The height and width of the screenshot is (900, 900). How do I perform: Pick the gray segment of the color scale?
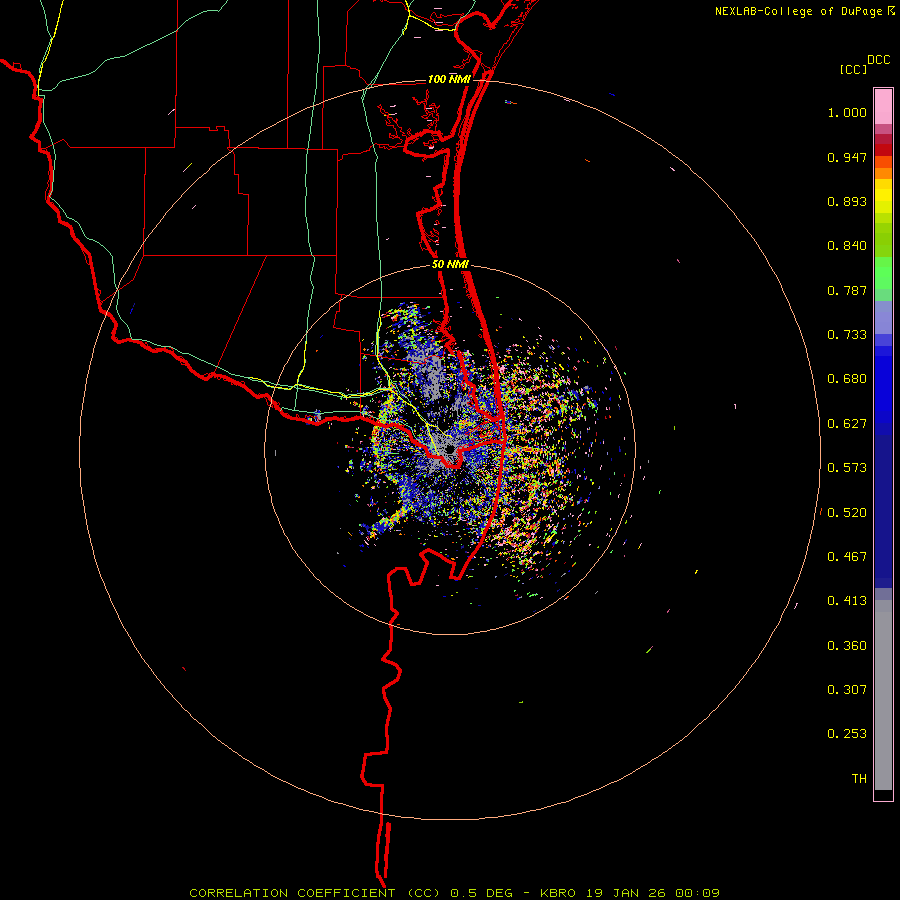[x=883, y=695]
